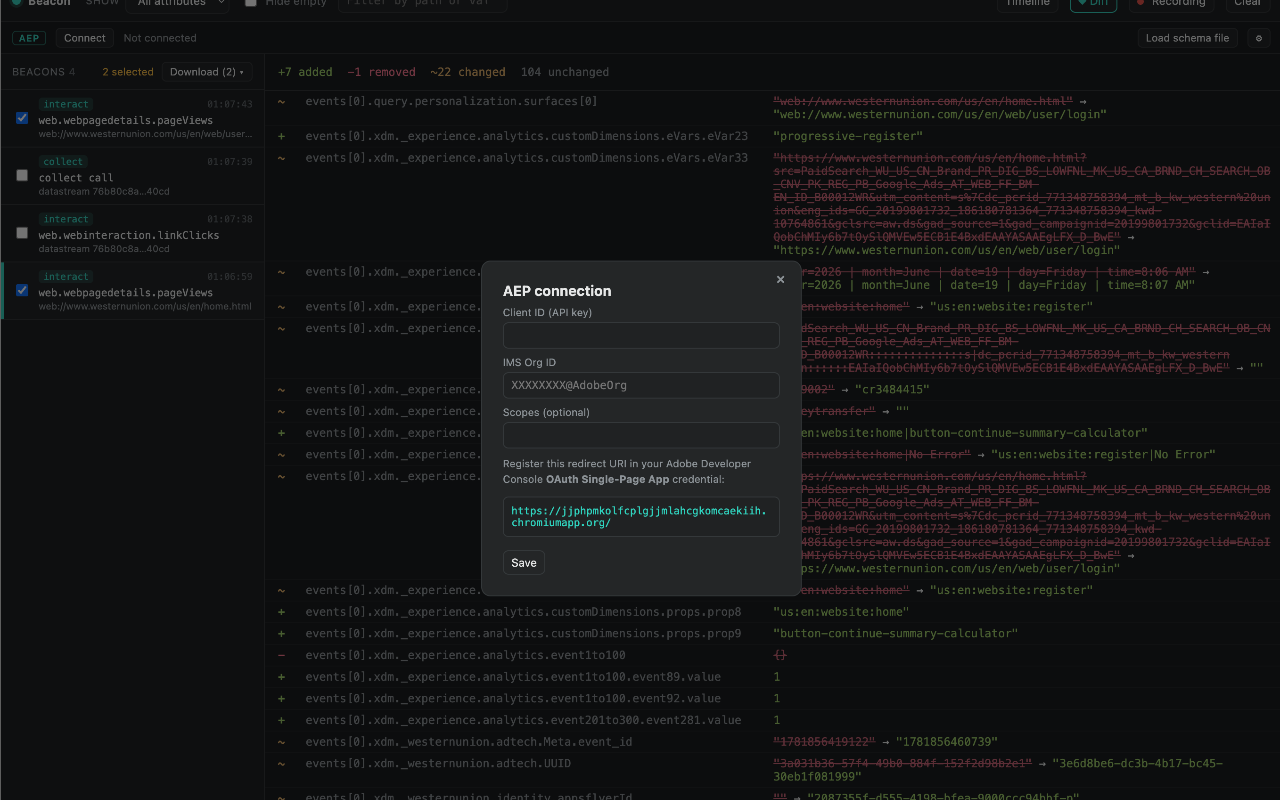Open the settings gear next to Load schema file
Viewport: 1280px width, 800px height.
click(x=1259, y=38)
